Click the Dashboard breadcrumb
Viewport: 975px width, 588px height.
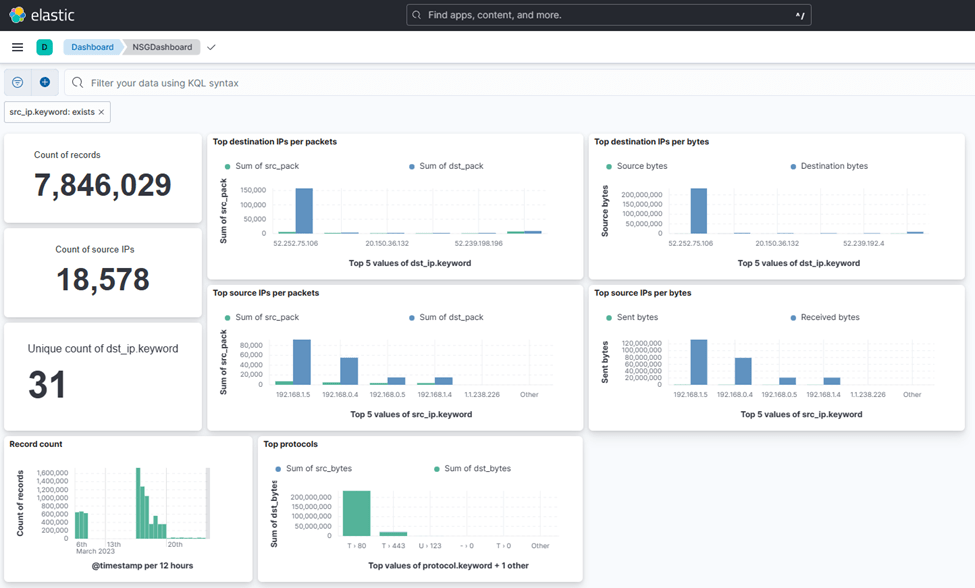point(92,47)
